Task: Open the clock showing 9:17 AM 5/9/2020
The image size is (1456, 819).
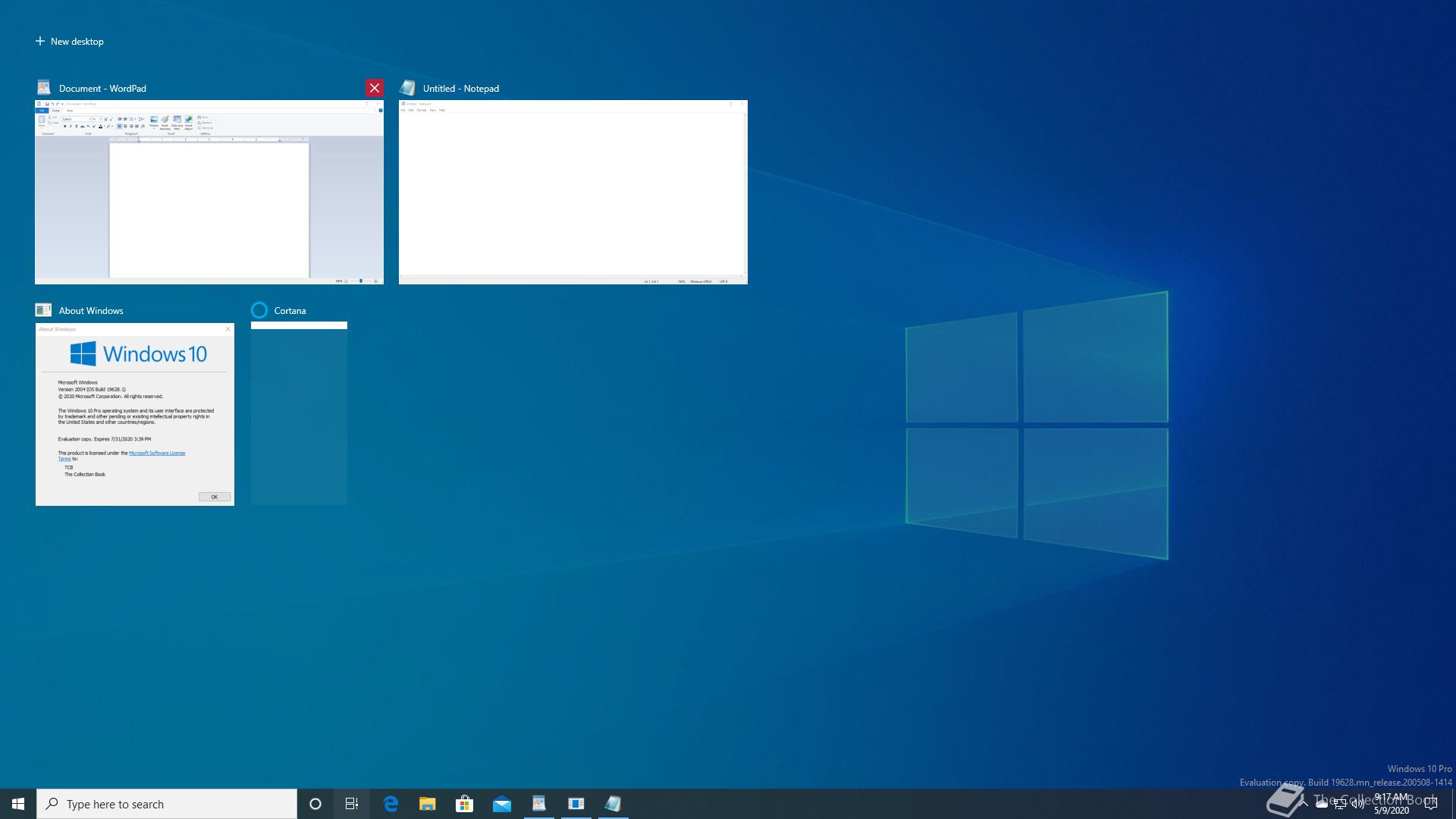Action: (x=1392, y=804)
